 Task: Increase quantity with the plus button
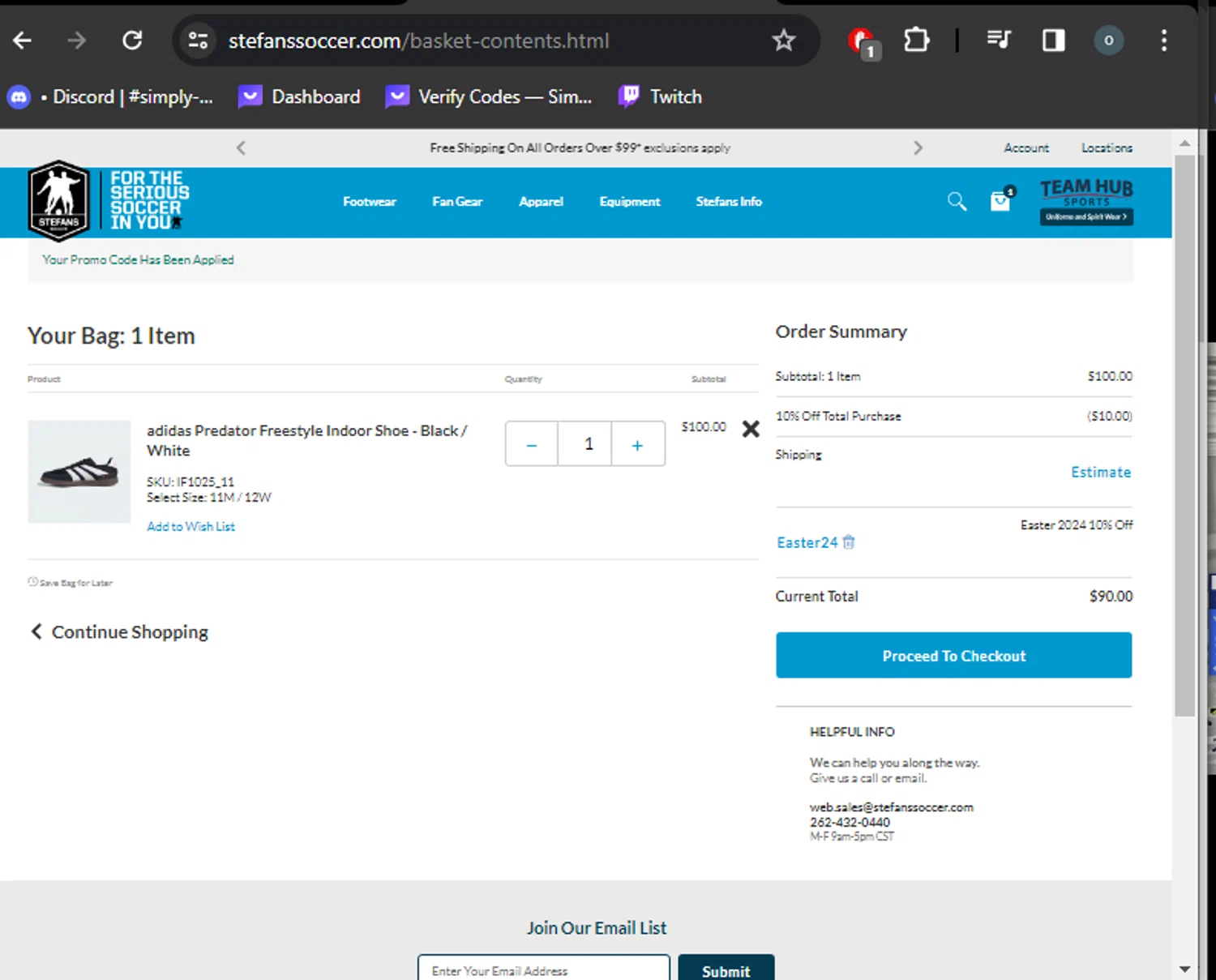(638, 444)
